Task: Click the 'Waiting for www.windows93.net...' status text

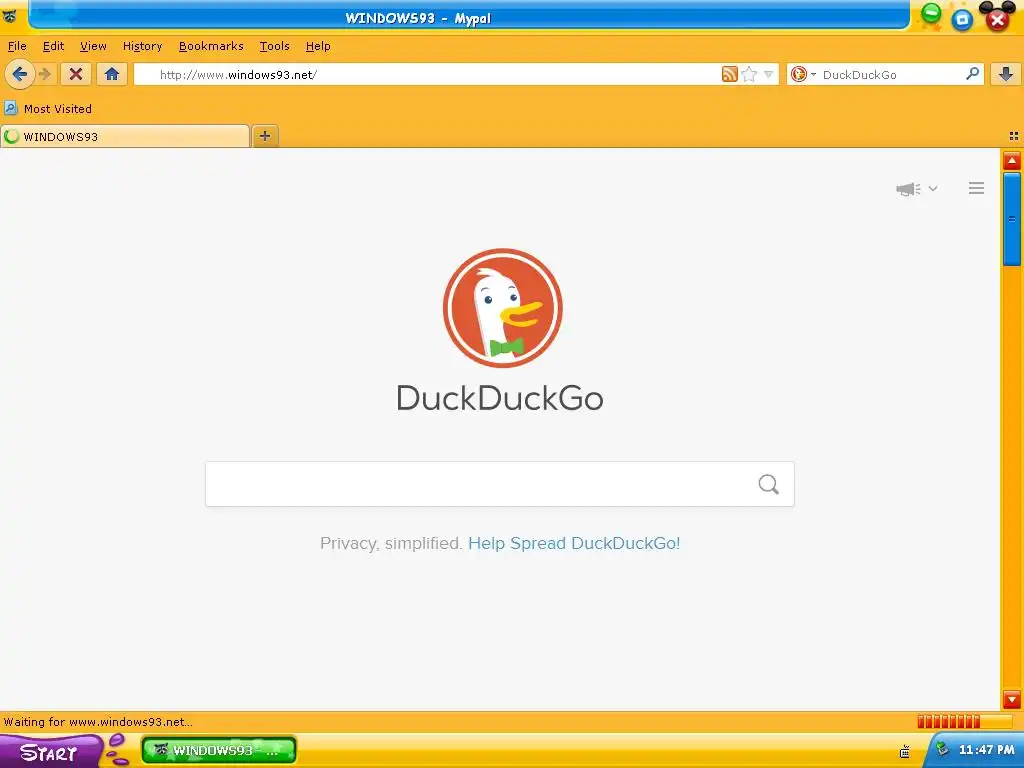Action: coord(98,722)
